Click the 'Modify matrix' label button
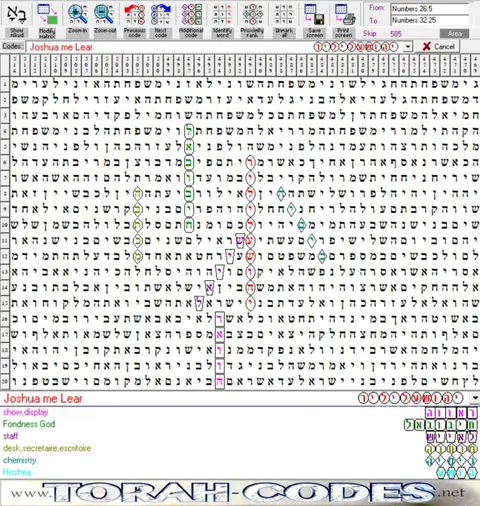 [47, 33]
